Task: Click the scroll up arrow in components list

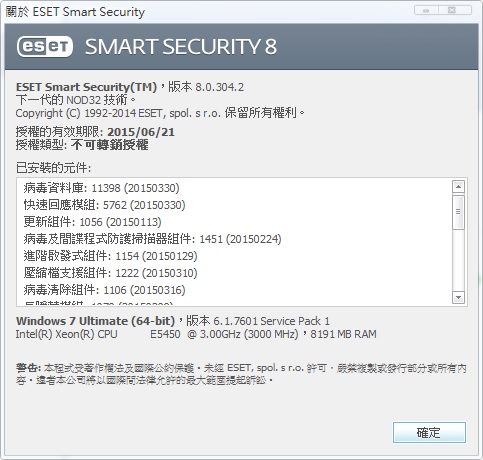Action: [458, 187]
